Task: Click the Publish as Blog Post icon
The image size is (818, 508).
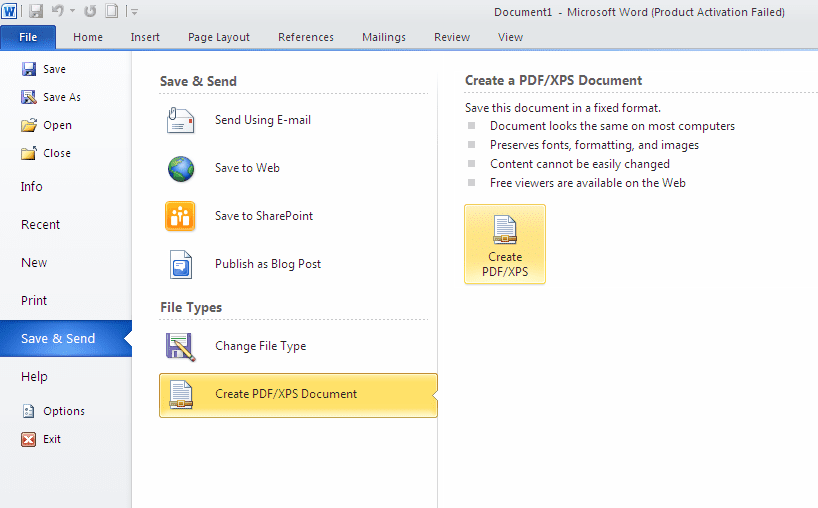Action: click(x=181, y=264)
